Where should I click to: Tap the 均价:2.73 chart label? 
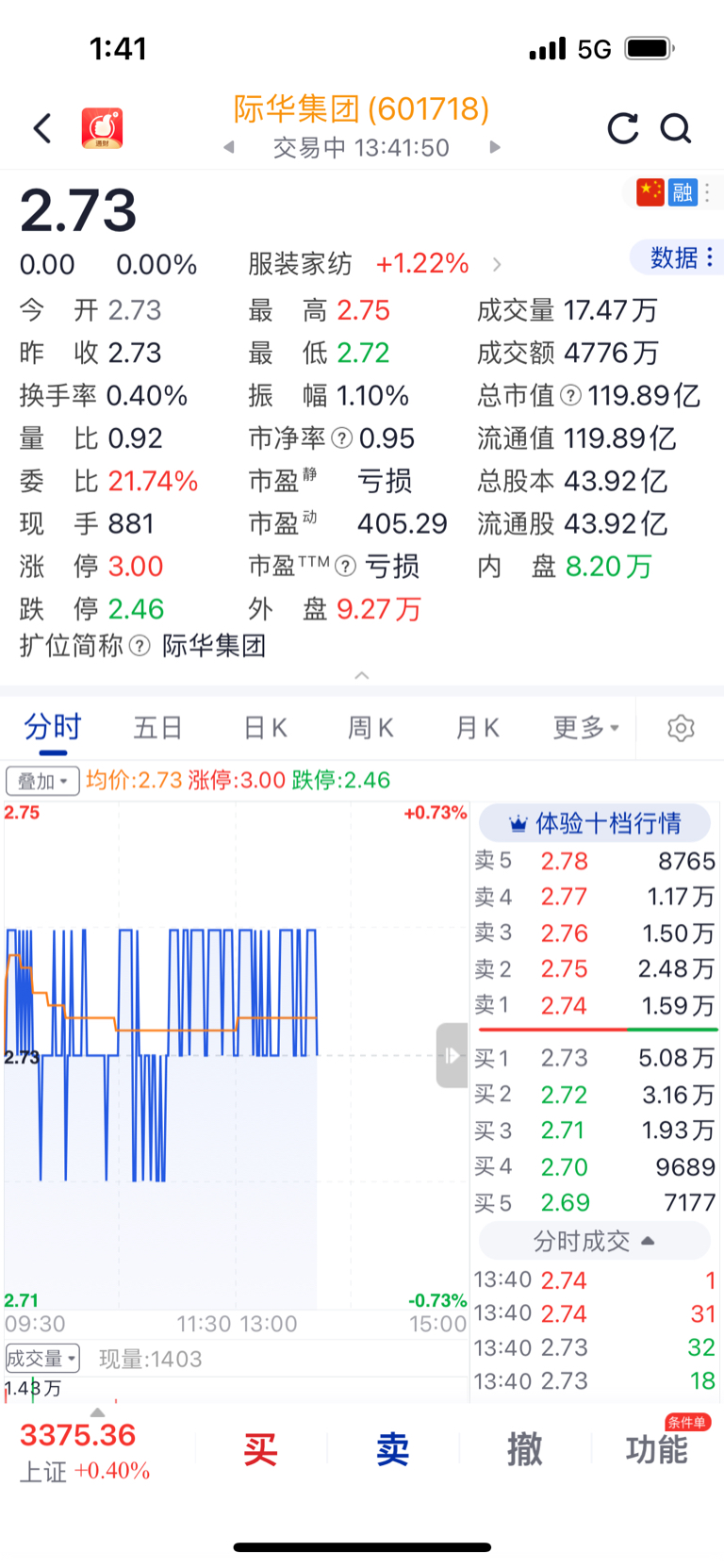click(x=134, y=780)
